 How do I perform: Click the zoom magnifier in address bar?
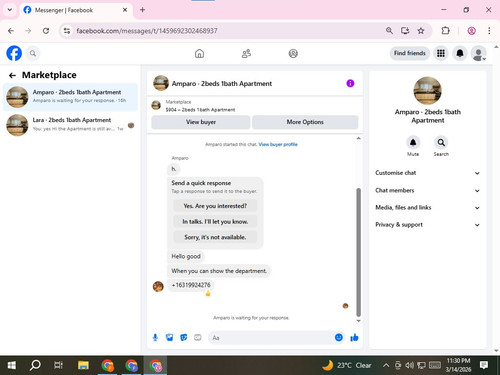389,31
